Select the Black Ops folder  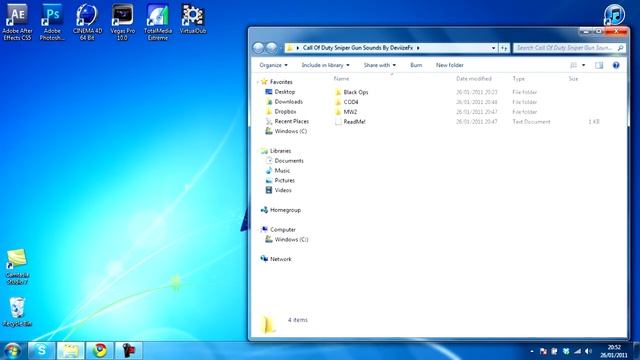point(351,92)
